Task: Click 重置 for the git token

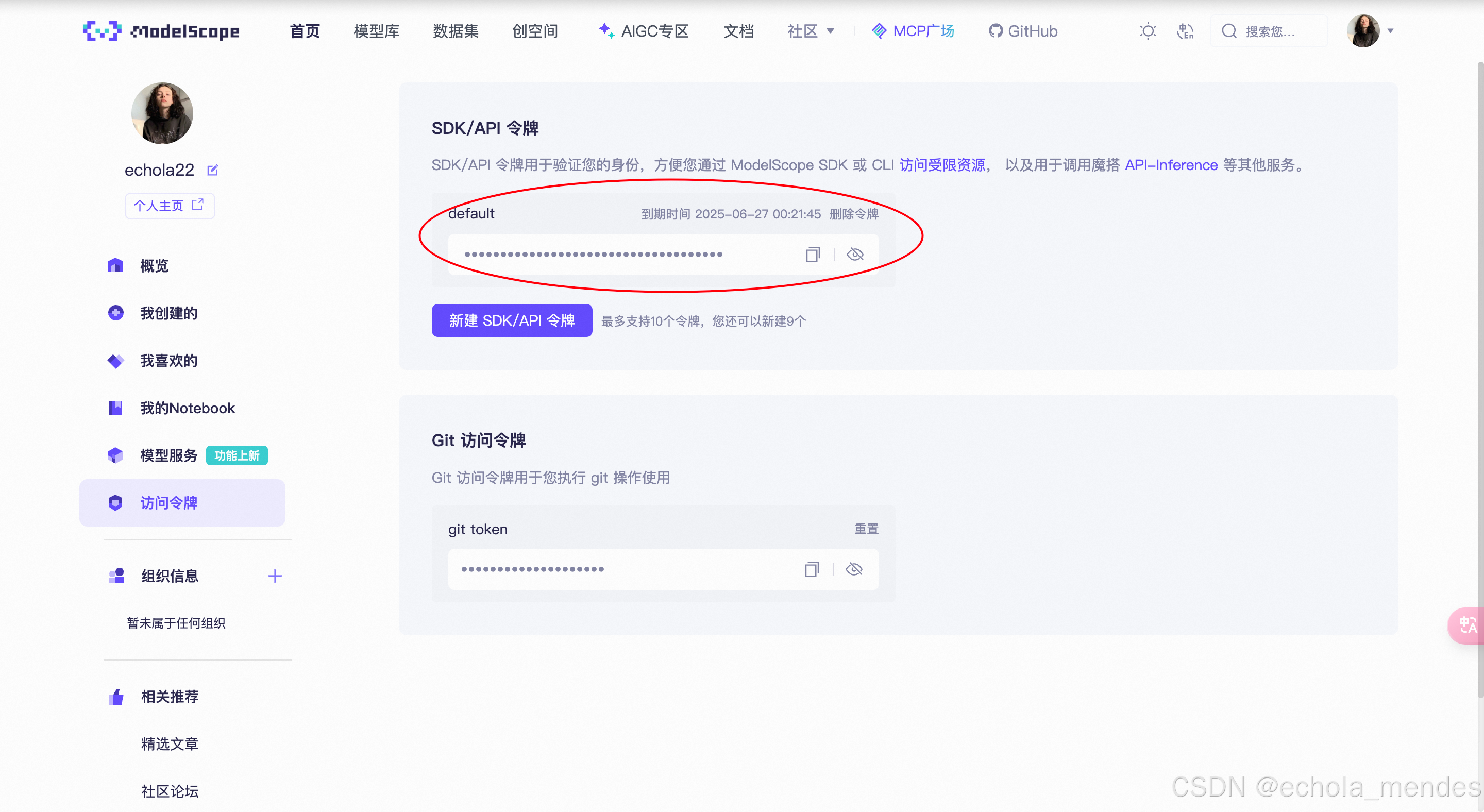Action: coord(866,529)
